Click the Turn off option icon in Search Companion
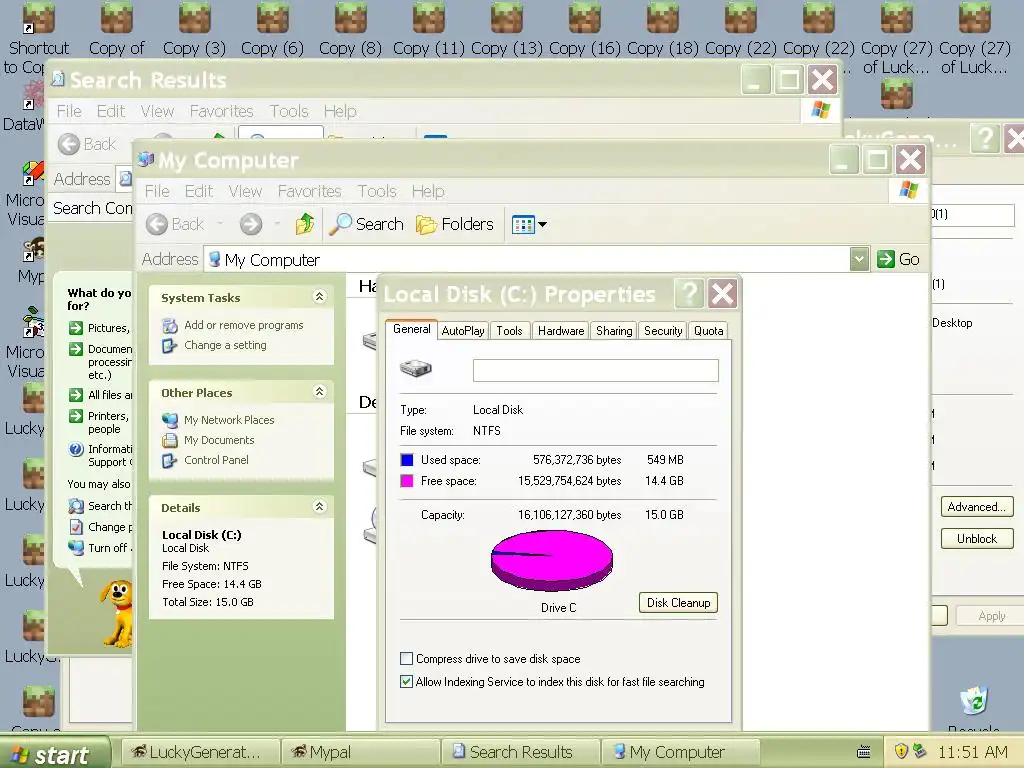This screenshot has height=768, width=1024. 76,547
